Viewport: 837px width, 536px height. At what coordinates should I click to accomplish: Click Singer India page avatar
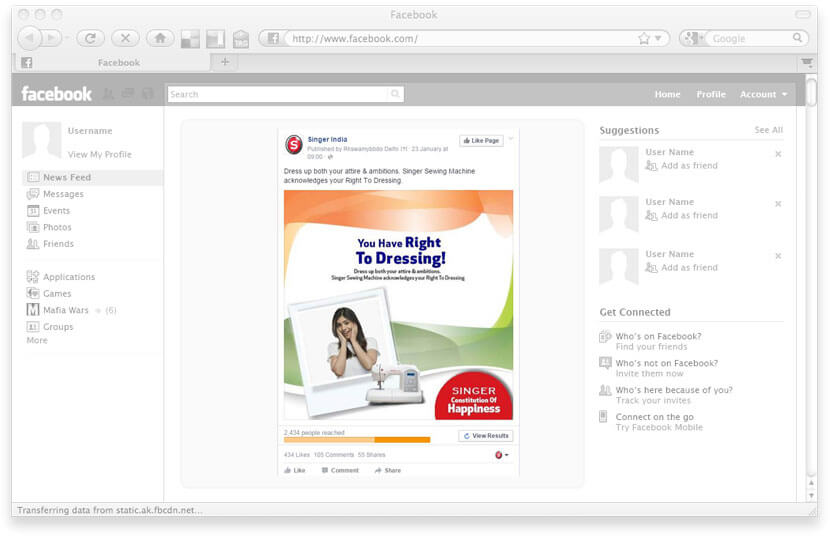[x=294, y=145]
